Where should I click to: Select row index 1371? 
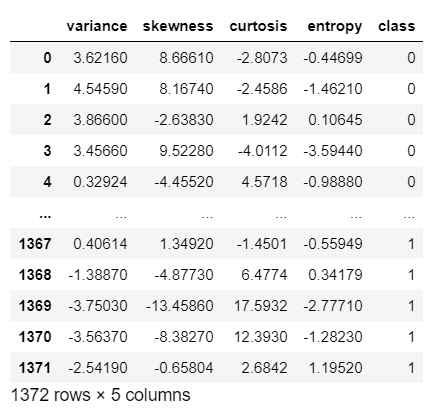pyautogui.click(x=35, y=368)
